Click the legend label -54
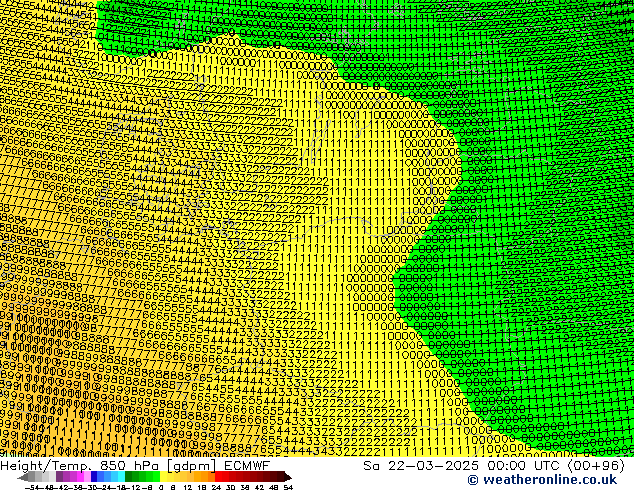Viewport: 634px width, 490px height. pos(32,487)
